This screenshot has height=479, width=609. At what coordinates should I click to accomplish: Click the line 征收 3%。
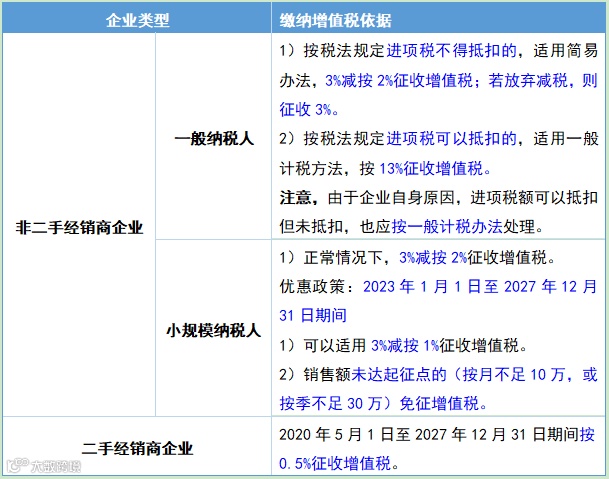(x=309, y=110)
